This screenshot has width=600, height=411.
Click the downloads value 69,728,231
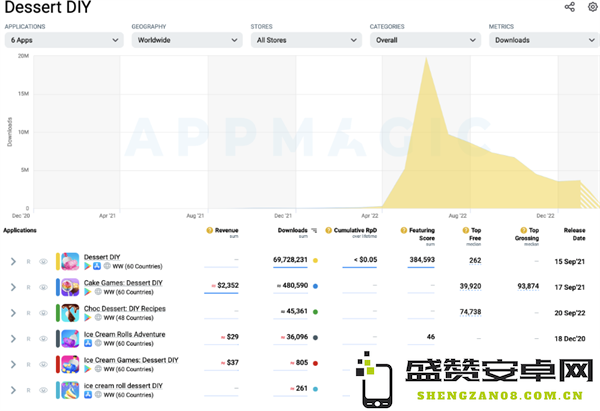point(290,260)
